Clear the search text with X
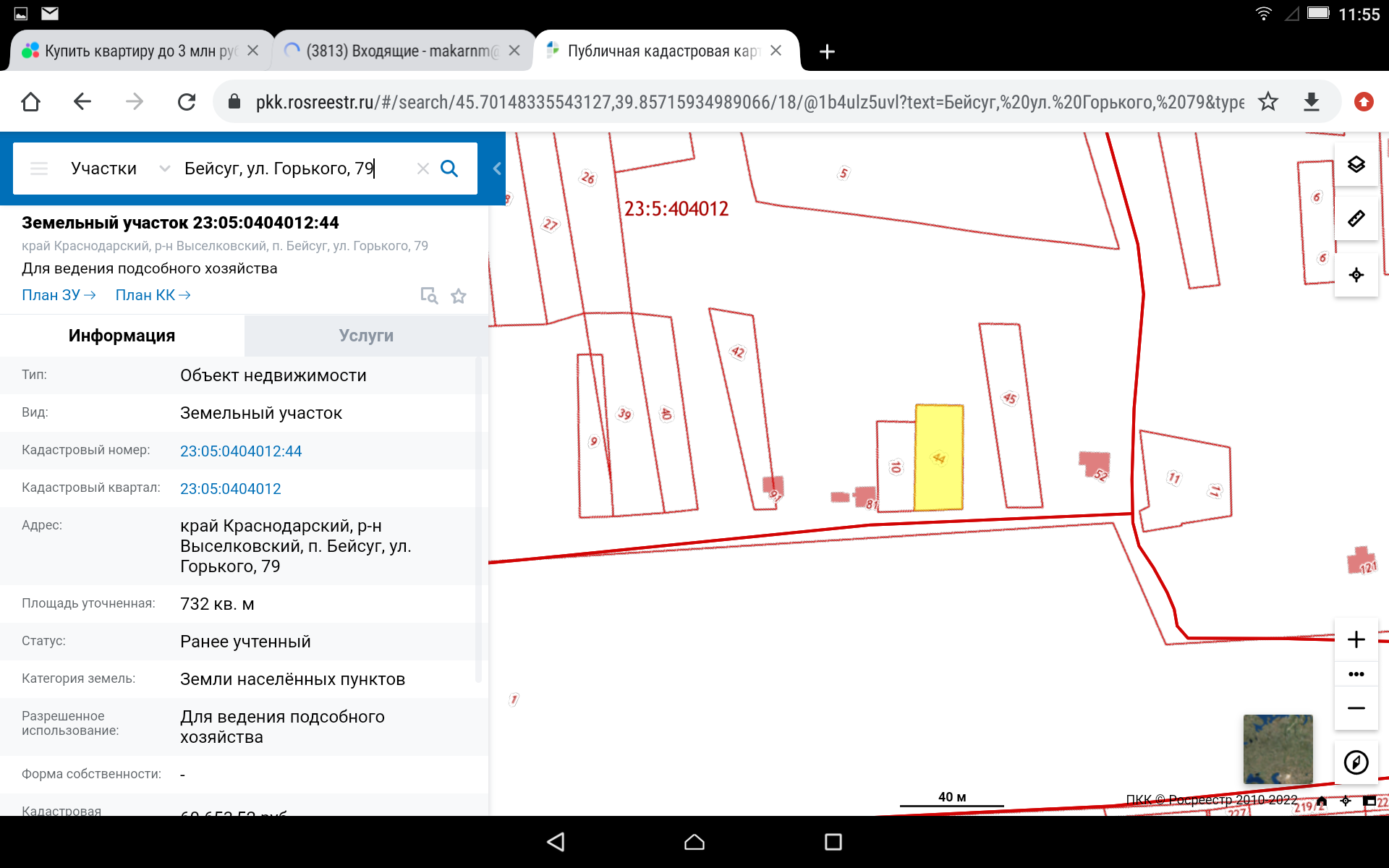Screen dimensions: 1389x868 423,169
